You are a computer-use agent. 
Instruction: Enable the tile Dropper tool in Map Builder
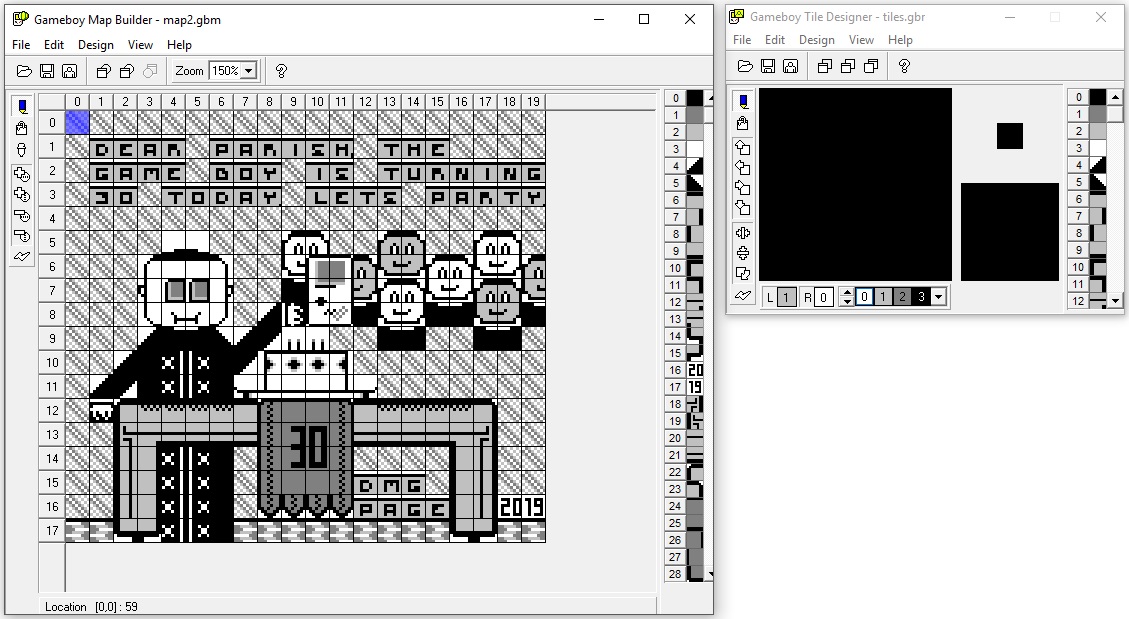[x=22, y=148]
